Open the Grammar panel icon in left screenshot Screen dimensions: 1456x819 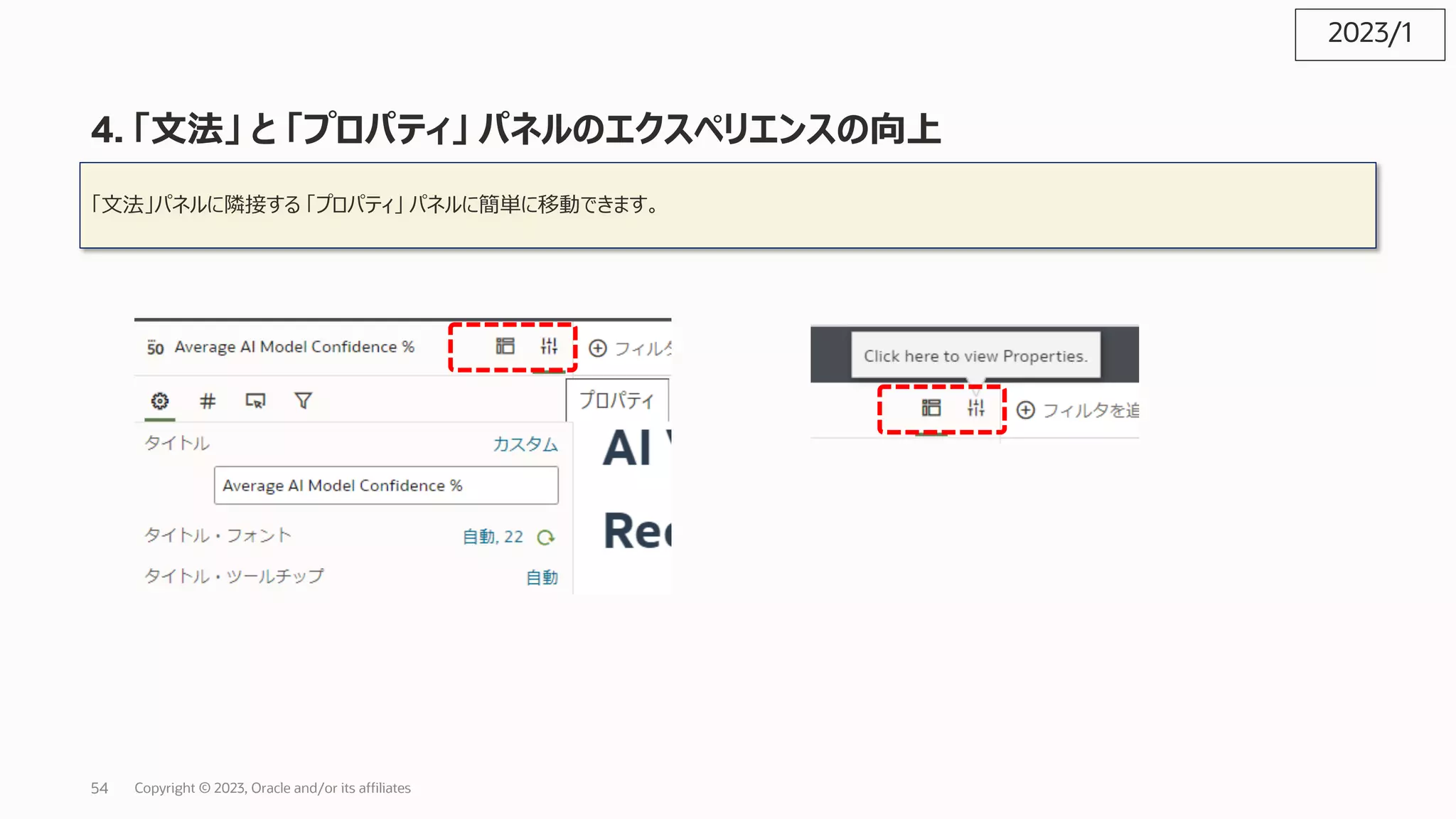pos(505,346)
